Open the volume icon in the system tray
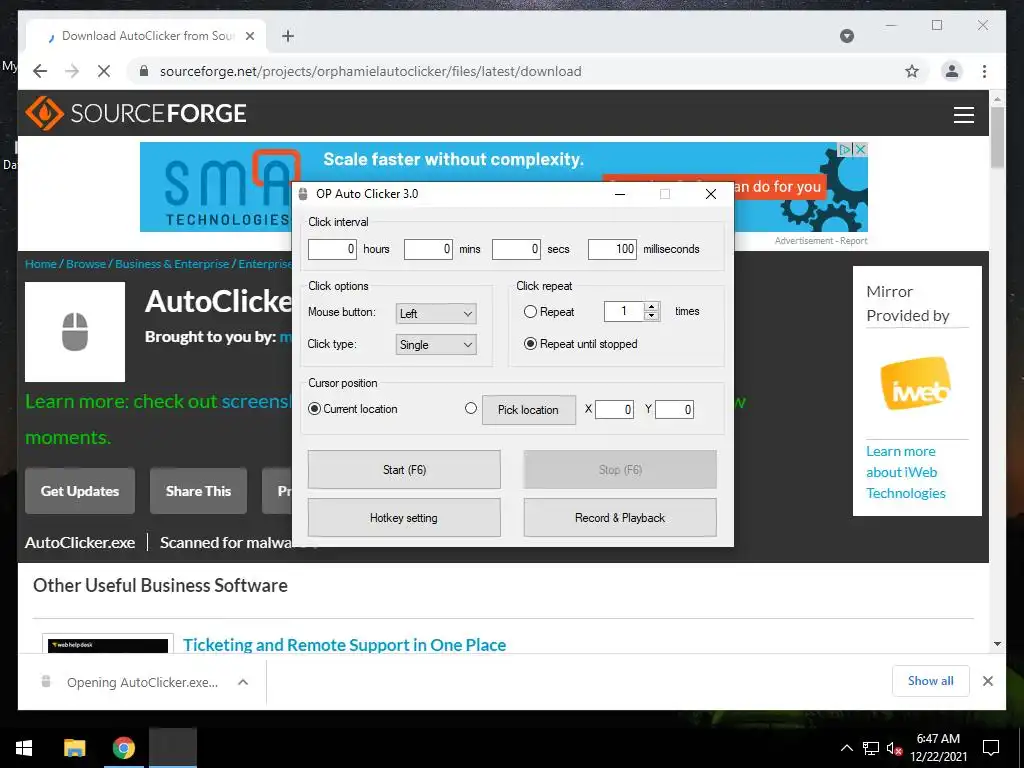This screenshot has height=768, width=1024. [894, 748]
